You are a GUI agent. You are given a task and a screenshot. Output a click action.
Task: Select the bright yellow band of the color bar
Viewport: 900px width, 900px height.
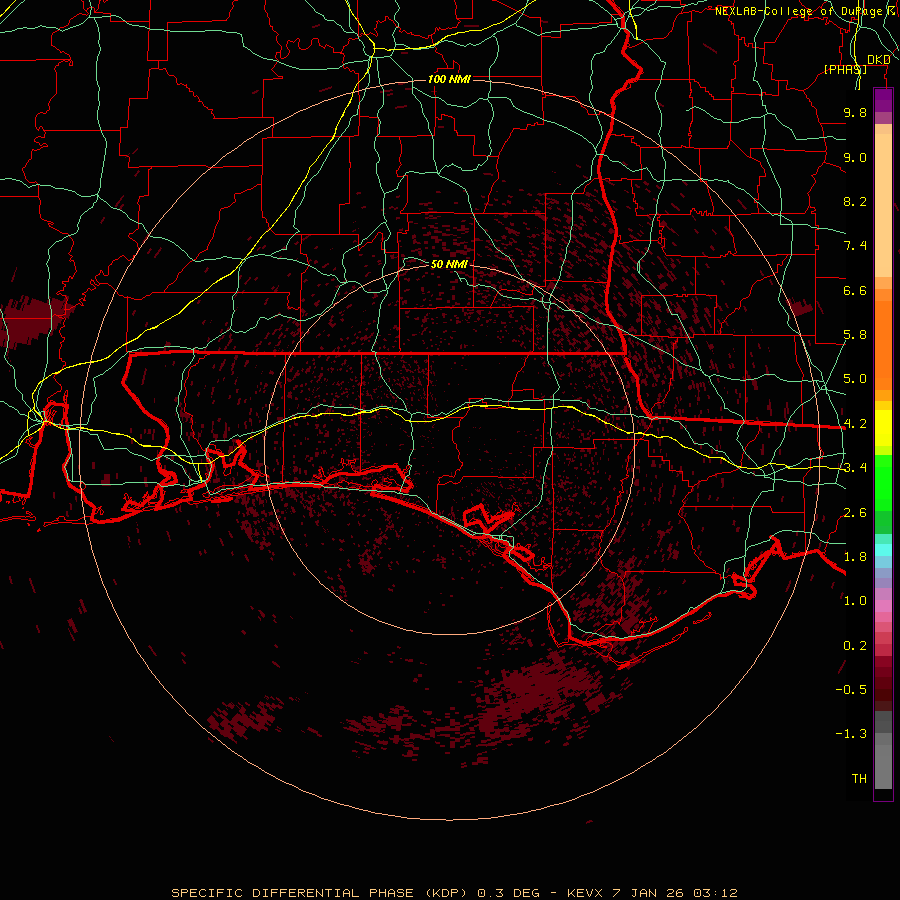[x=883, y=428]
